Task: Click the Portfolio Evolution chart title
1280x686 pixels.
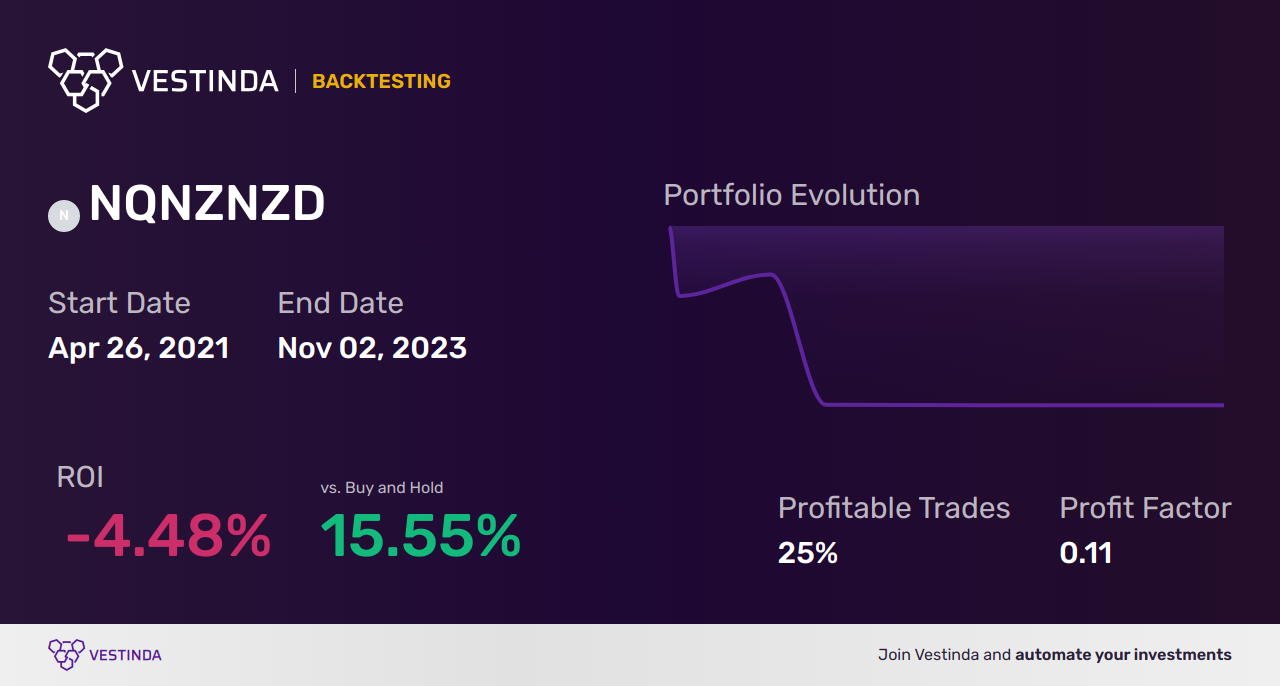Action: tap(792, 195)
